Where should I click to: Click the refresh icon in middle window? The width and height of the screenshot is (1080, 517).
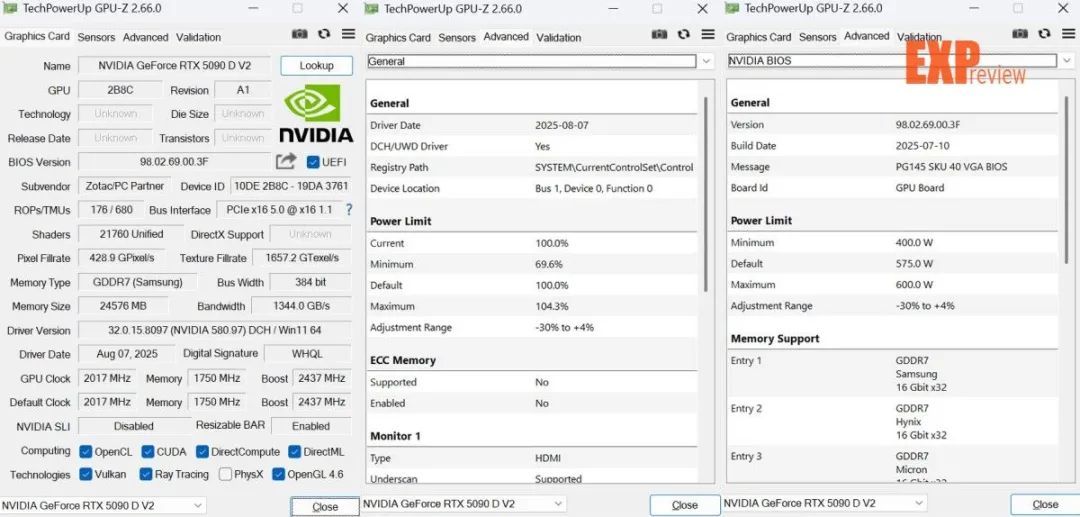(684, 34)
